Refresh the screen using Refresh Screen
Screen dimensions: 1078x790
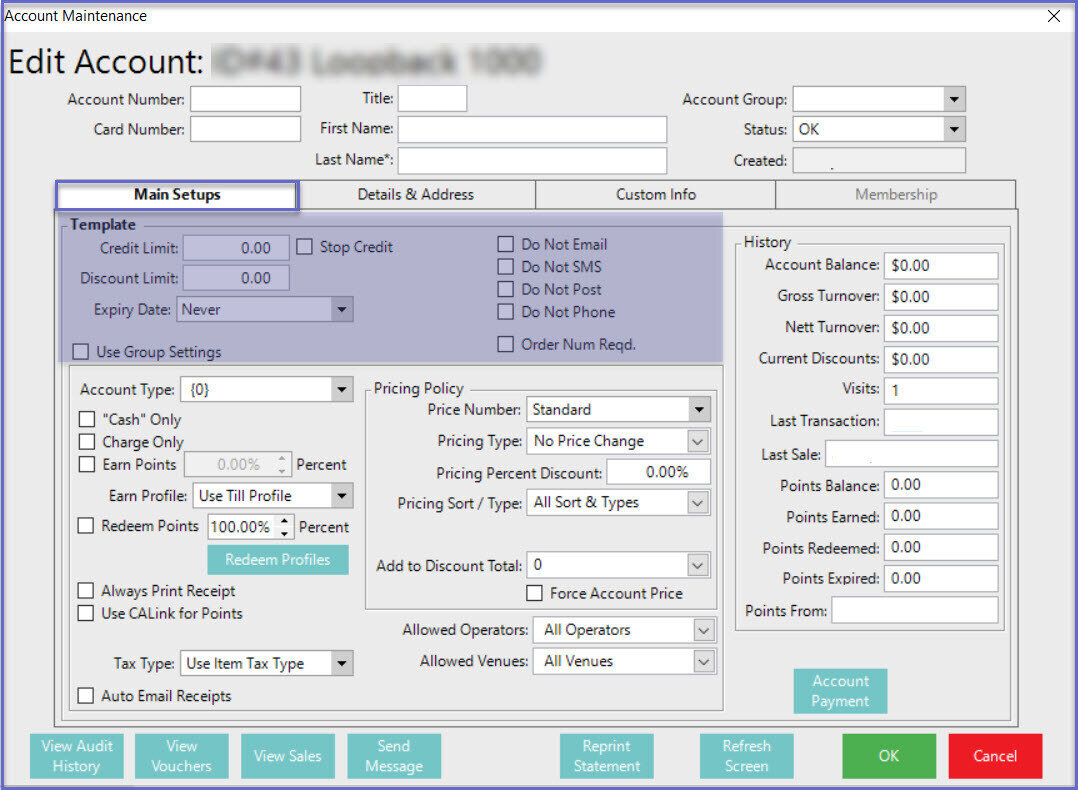(746, 756)
